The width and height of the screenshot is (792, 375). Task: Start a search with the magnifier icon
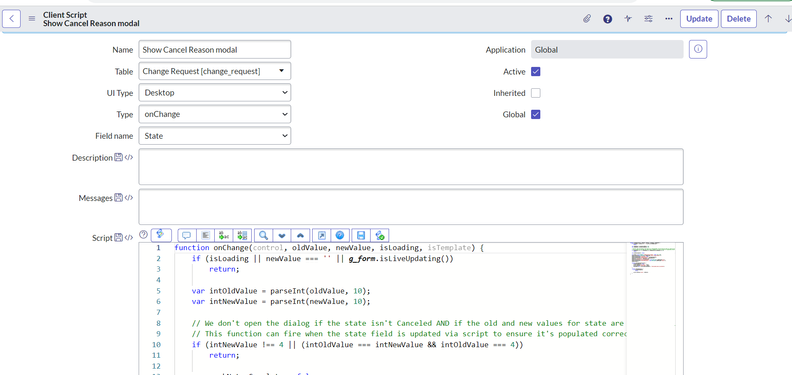(263, 236)
